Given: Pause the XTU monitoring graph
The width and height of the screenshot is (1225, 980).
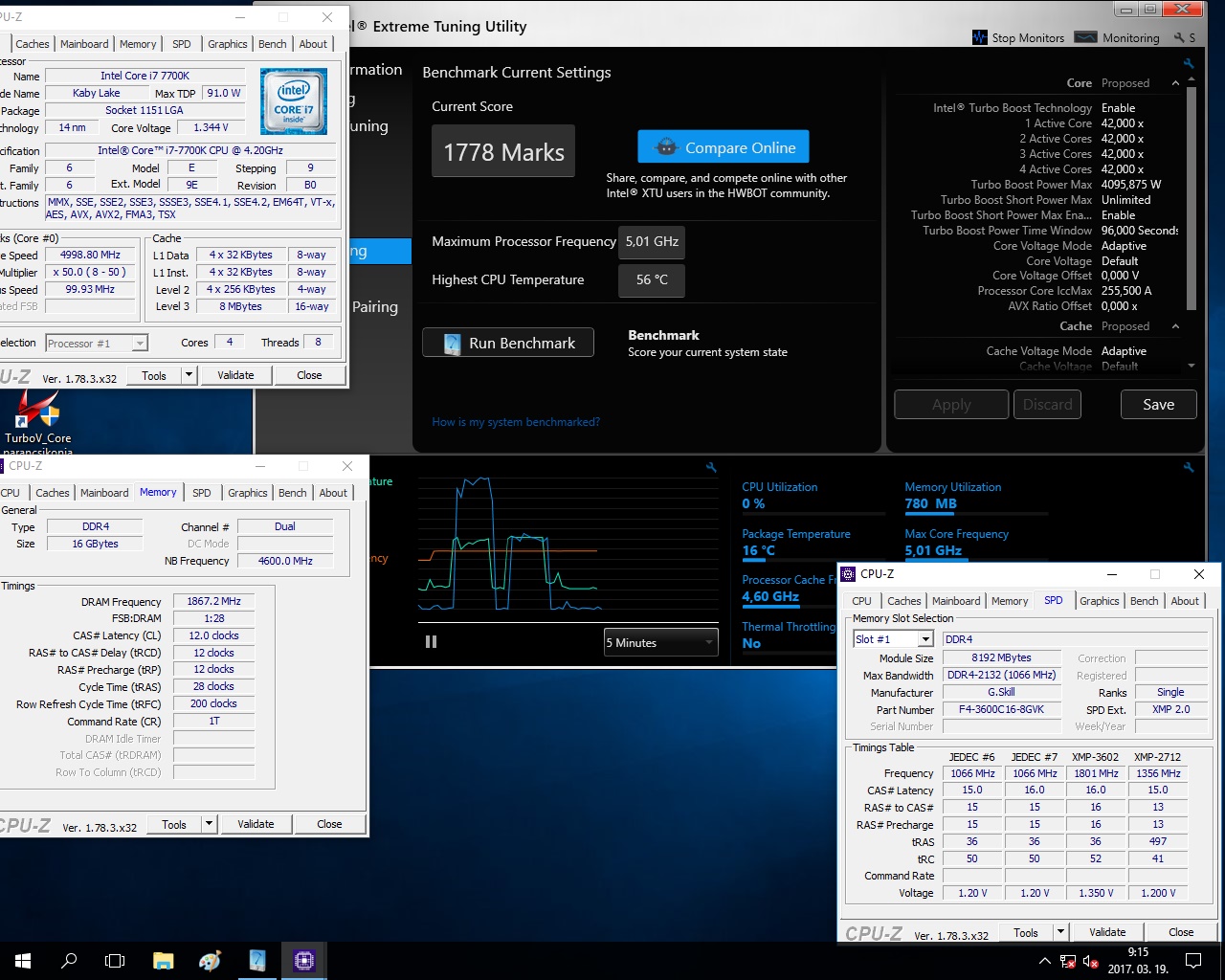Looking at the screenshot, I should tap(431, 642).
